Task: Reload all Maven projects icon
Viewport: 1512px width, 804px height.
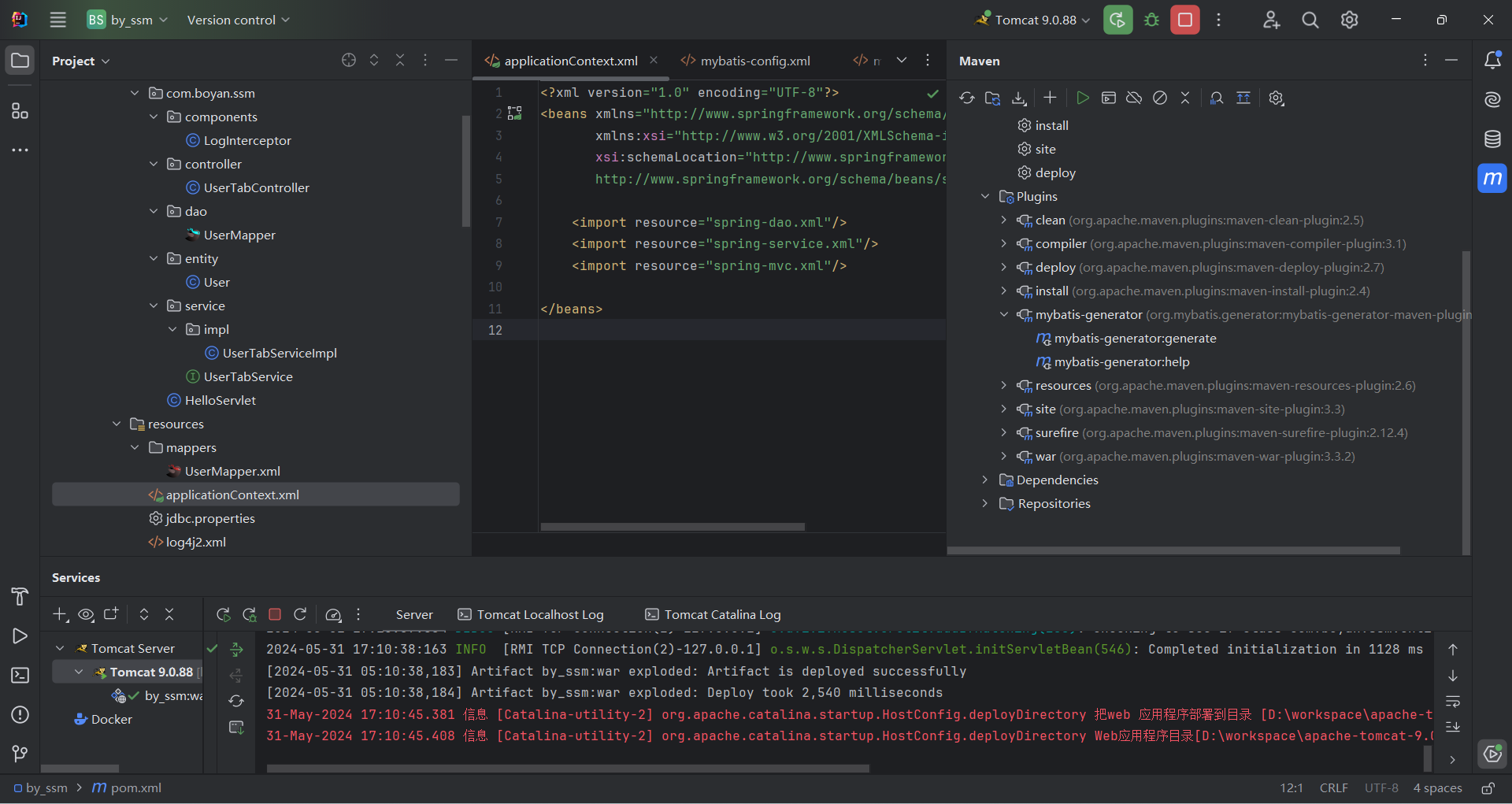Action: click(967, 98)
